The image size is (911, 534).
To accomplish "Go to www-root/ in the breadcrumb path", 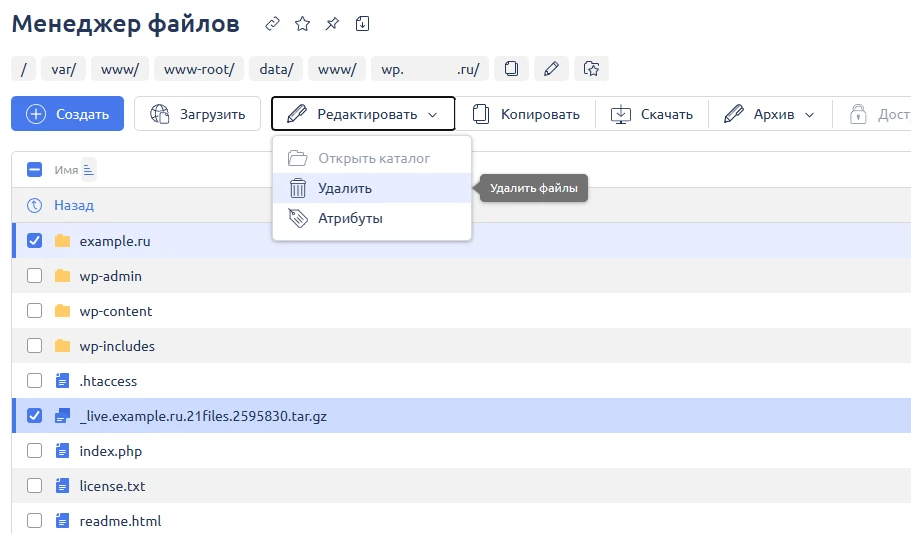I will [x=198, y=69].
